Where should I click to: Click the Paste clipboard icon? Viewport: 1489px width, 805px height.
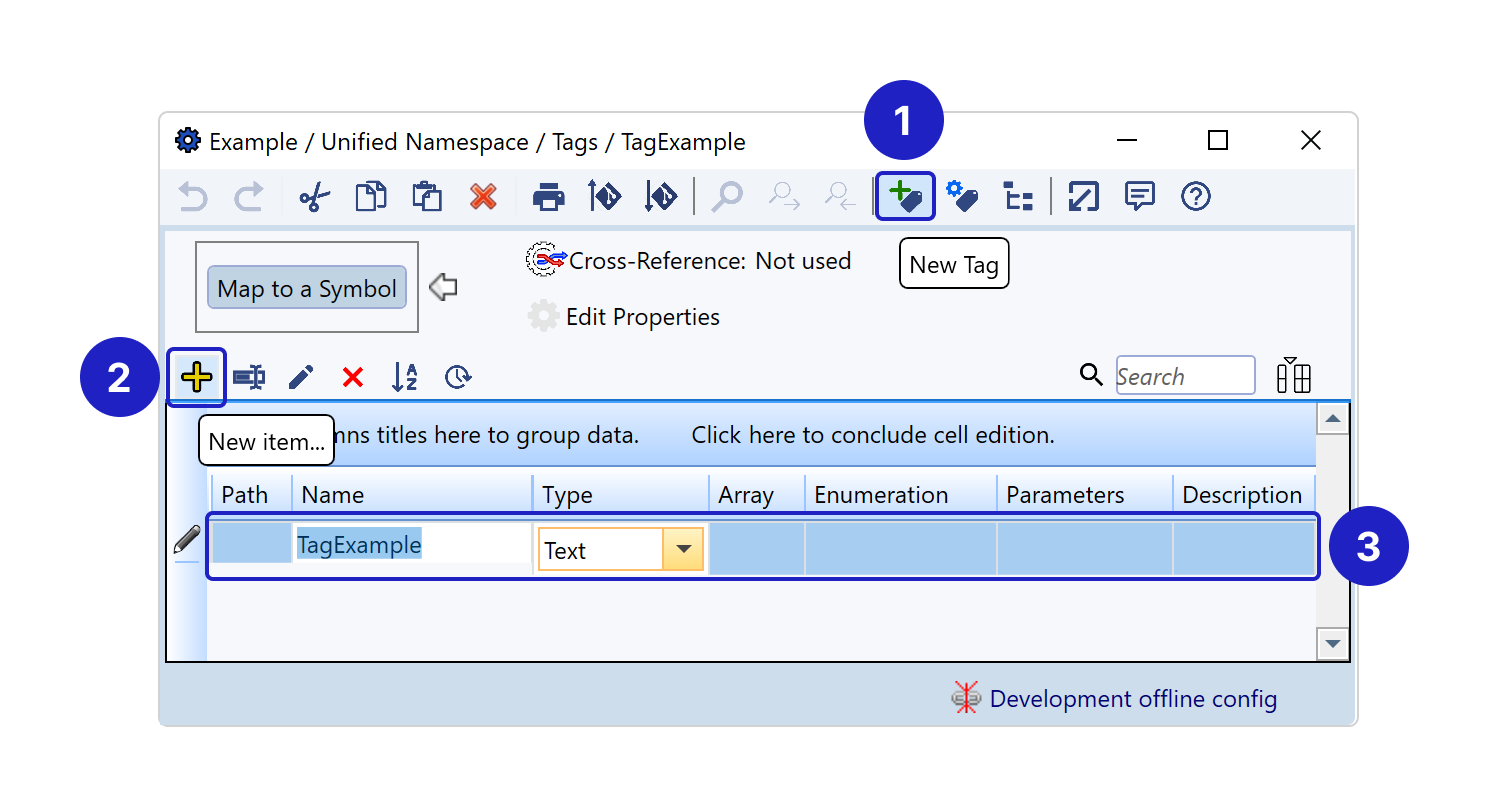[427, 197]
